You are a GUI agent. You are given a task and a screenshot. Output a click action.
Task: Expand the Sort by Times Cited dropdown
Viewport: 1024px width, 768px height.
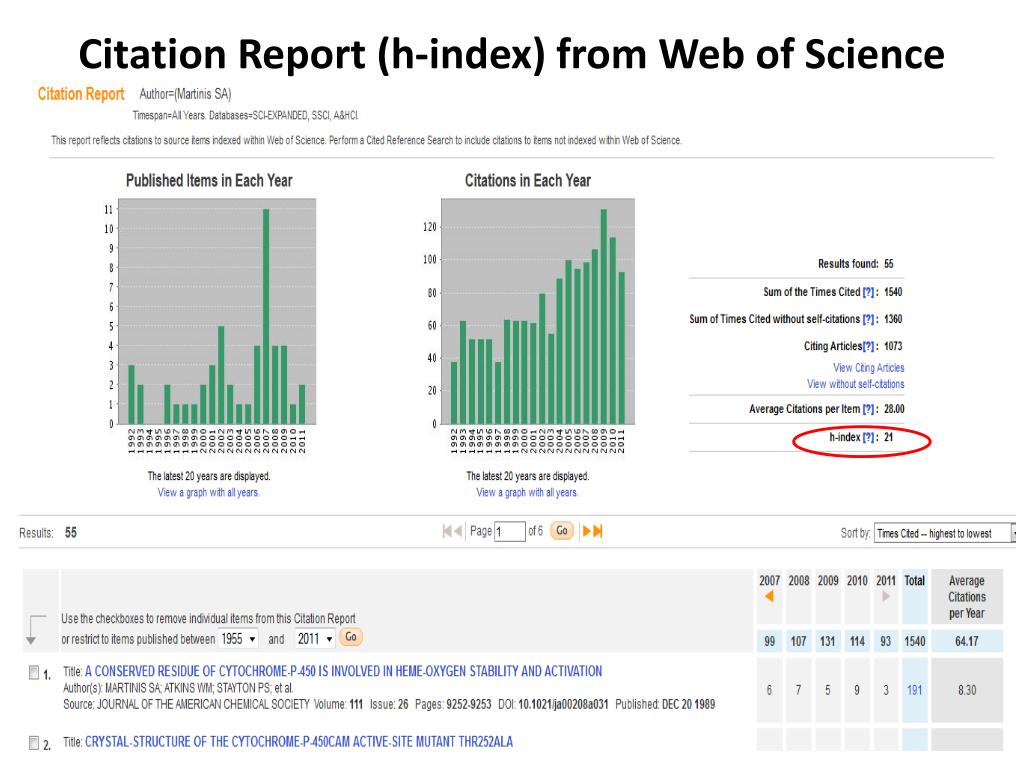[945, 534]
